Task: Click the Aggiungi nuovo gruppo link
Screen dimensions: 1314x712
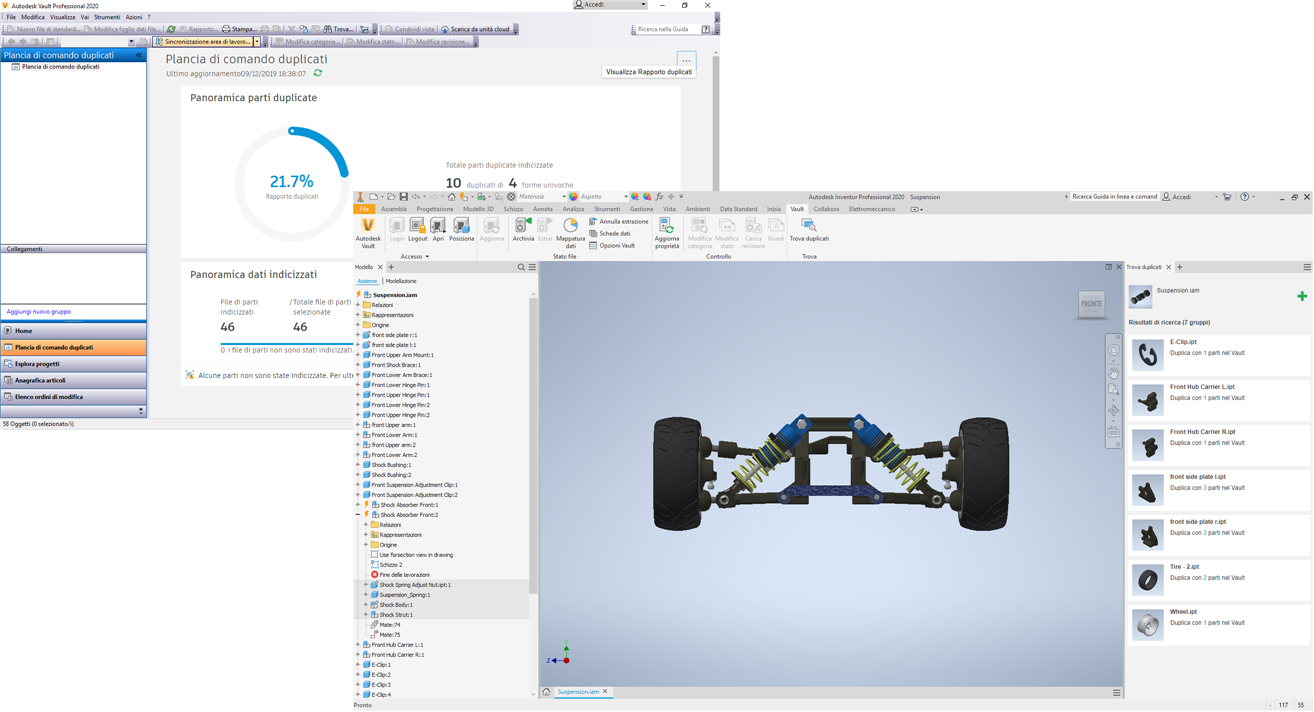Action: point(39,312)
